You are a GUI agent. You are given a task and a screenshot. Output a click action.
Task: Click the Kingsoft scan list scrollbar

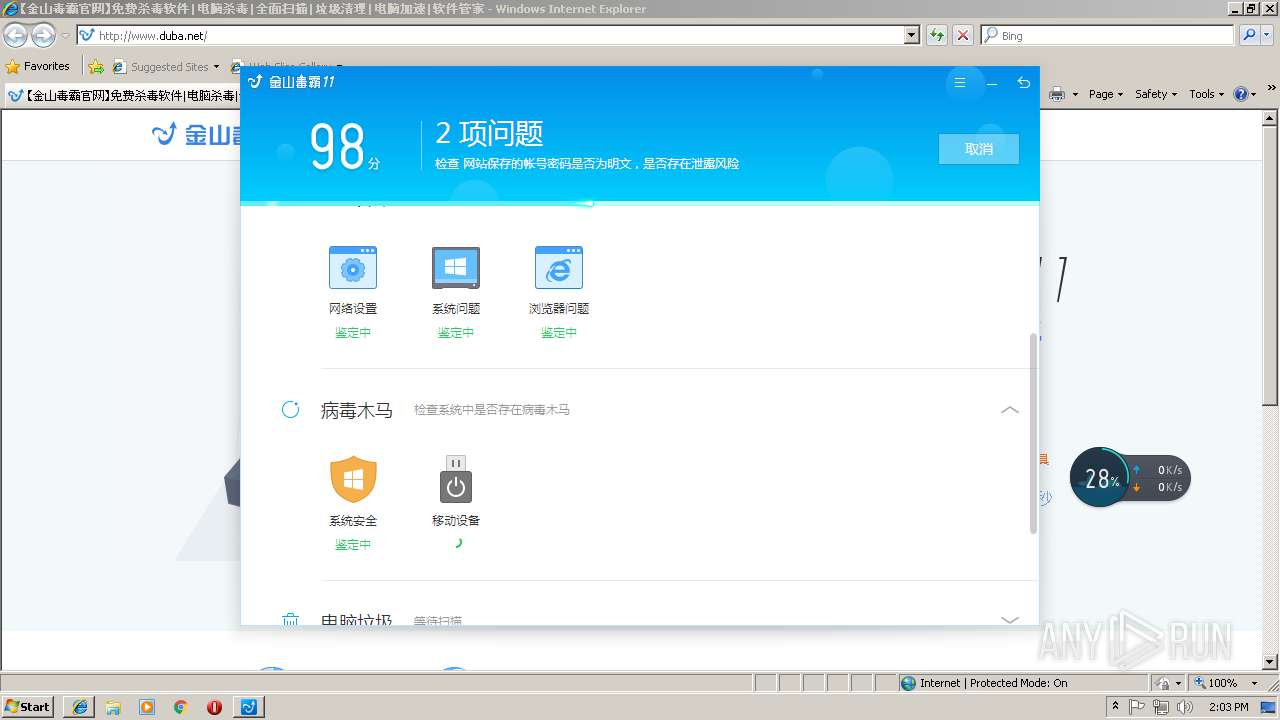pos(1033,433)
